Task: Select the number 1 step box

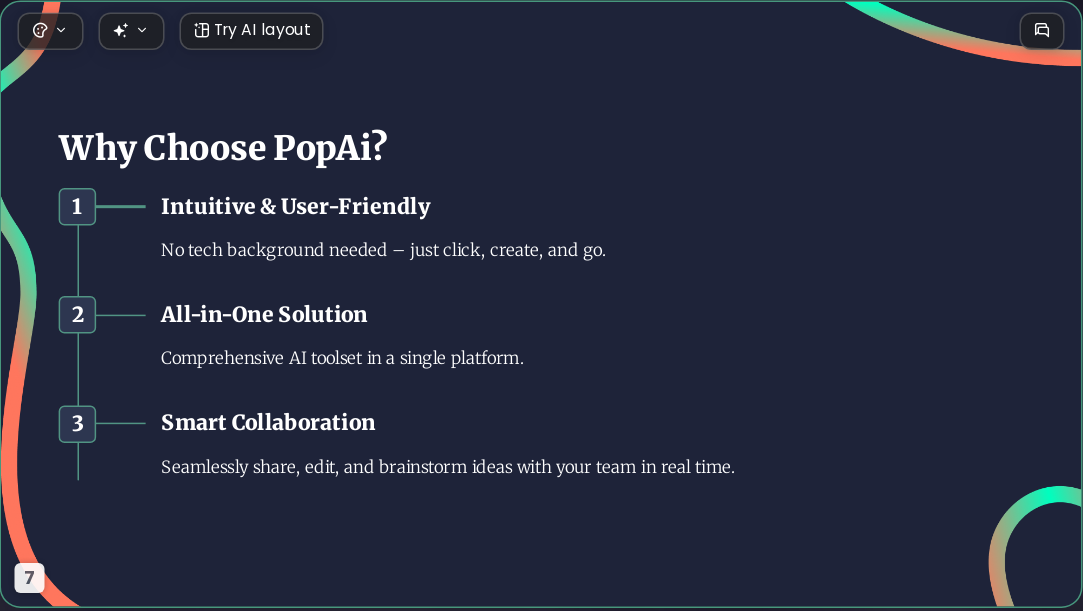Action: [77, 206]
